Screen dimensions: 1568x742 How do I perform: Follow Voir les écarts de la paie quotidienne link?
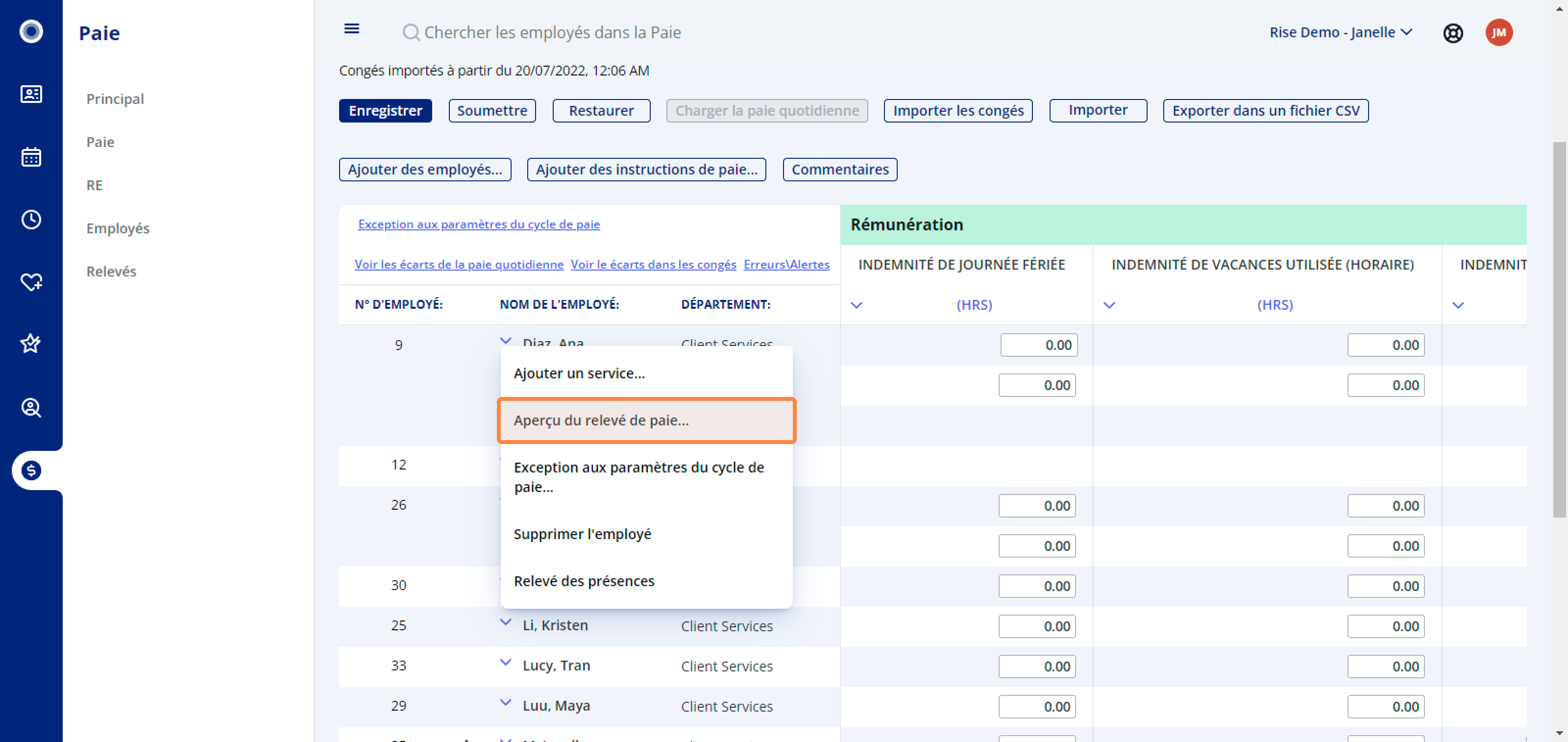click(459, 265)
